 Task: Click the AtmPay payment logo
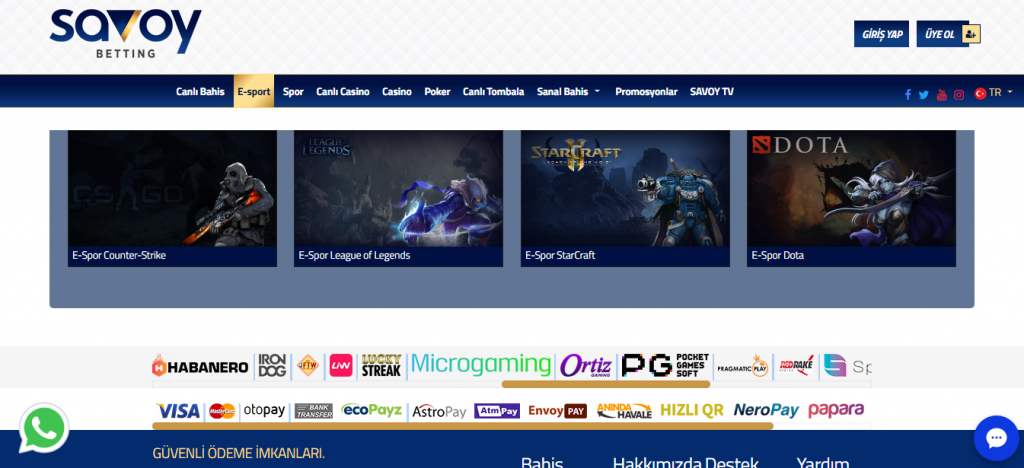point(497,411)
